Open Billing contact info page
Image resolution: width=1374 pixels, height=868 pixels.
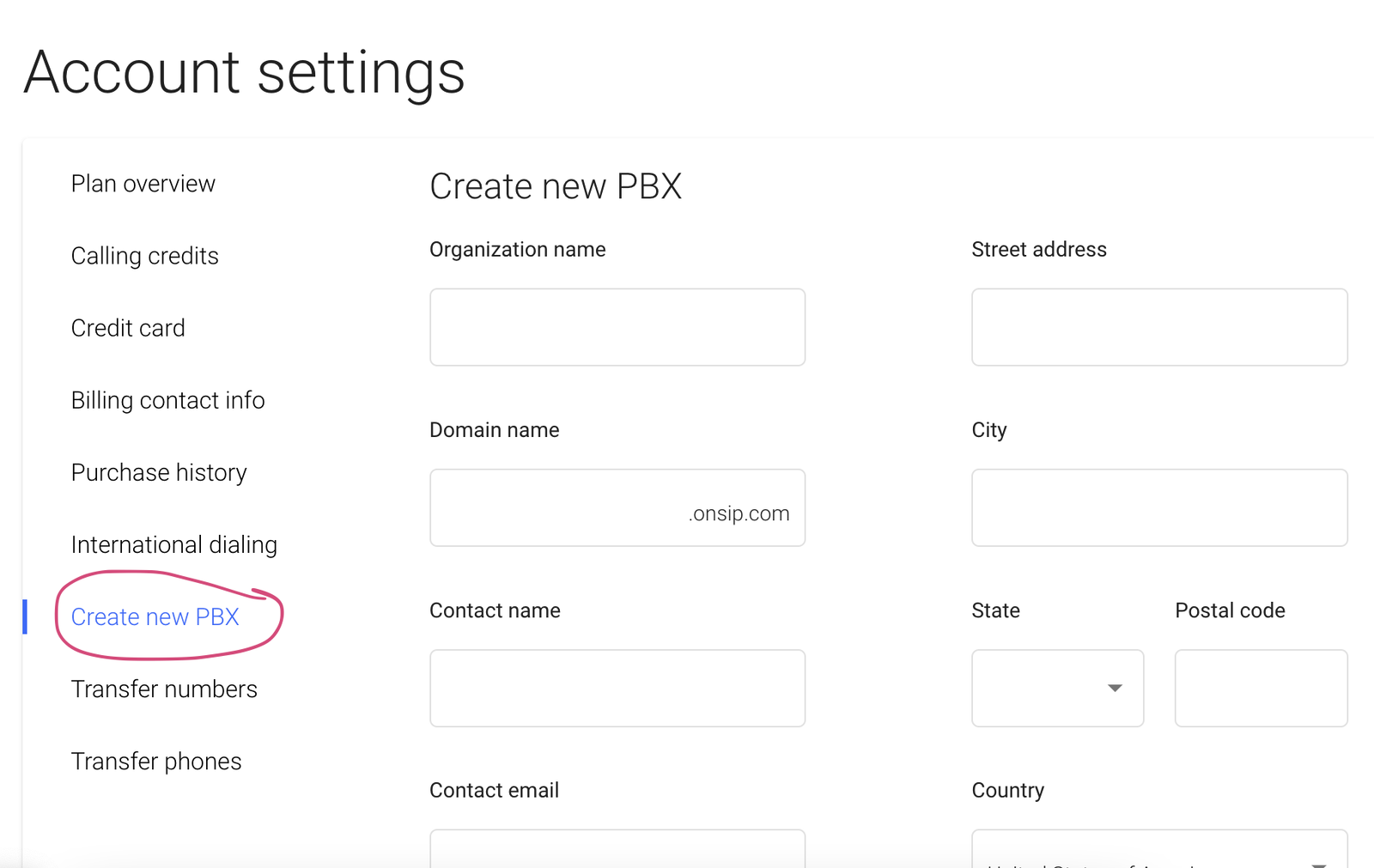(x=167, y=400)
